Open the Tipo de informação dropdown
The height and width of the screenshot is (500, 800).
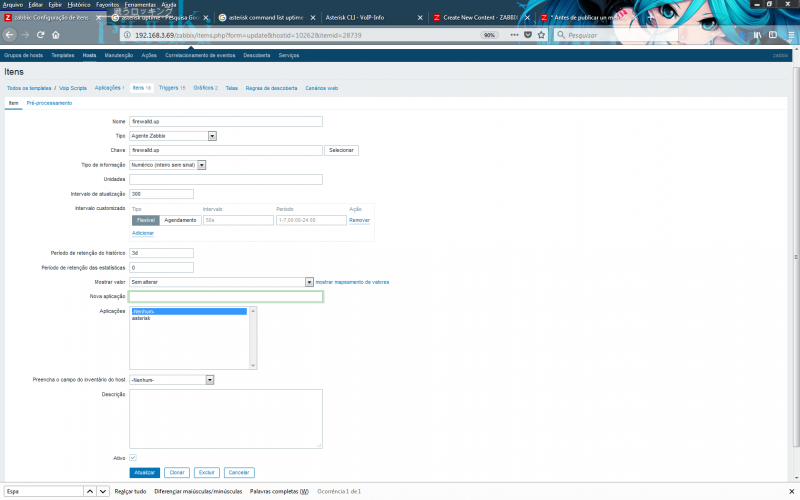pos(167,165)
